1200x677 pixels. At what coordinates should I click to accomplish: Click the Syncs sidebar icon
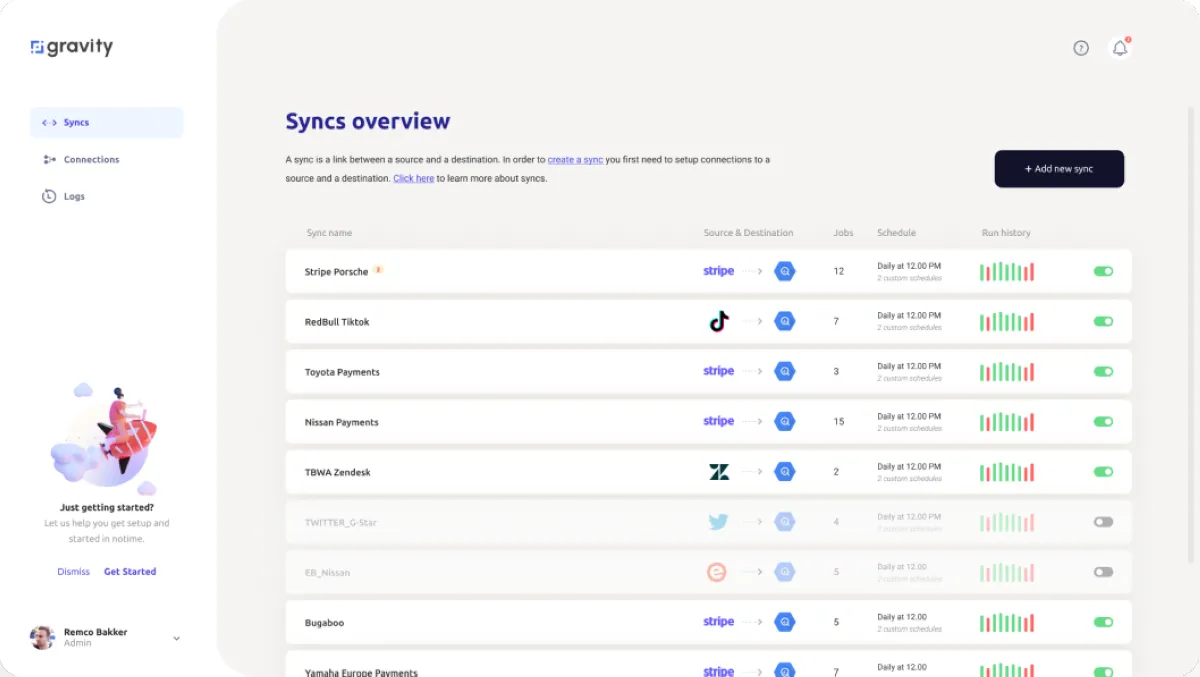click(49, 123)
